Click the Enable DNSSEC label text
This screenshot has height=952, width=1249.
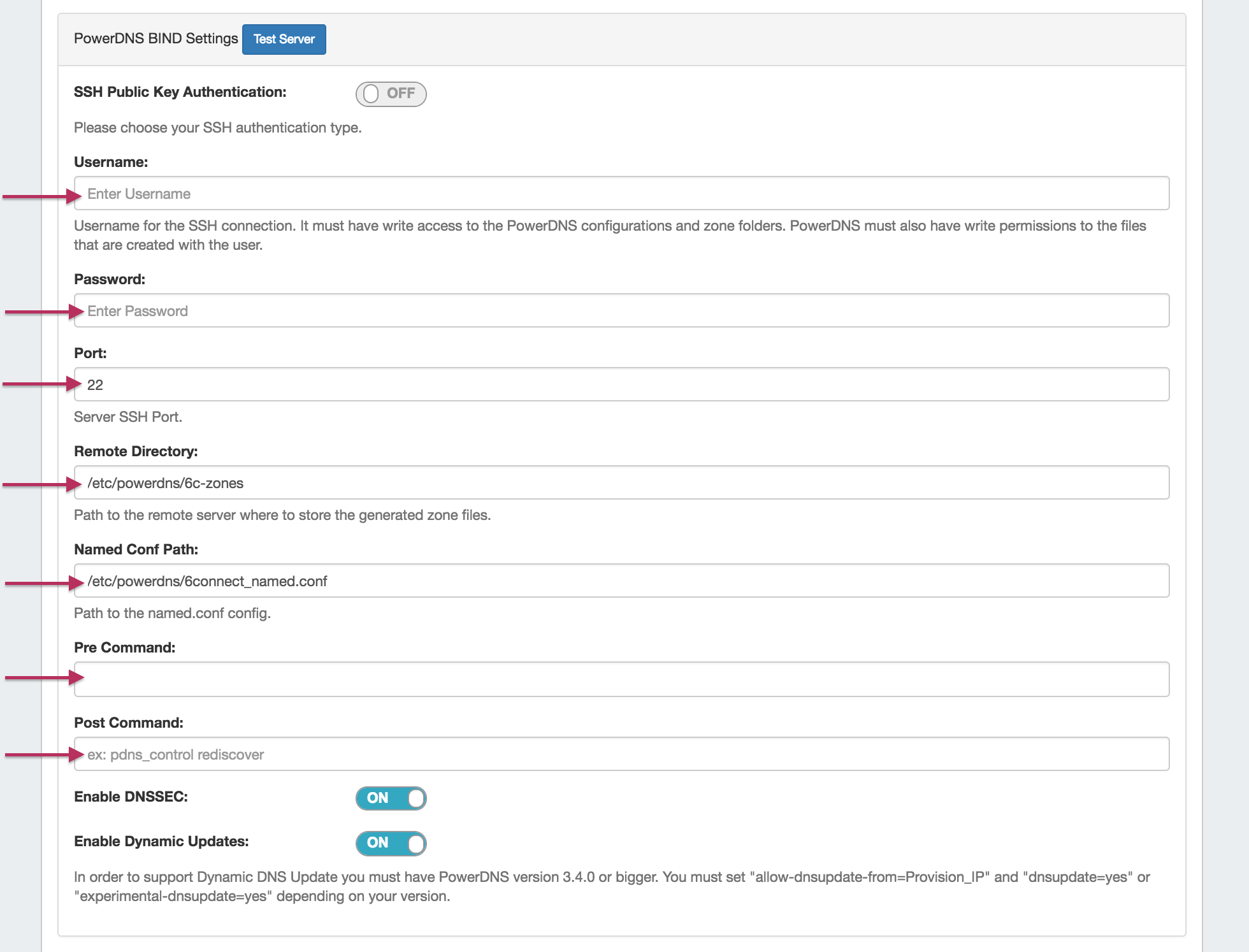tap(131, 797)
